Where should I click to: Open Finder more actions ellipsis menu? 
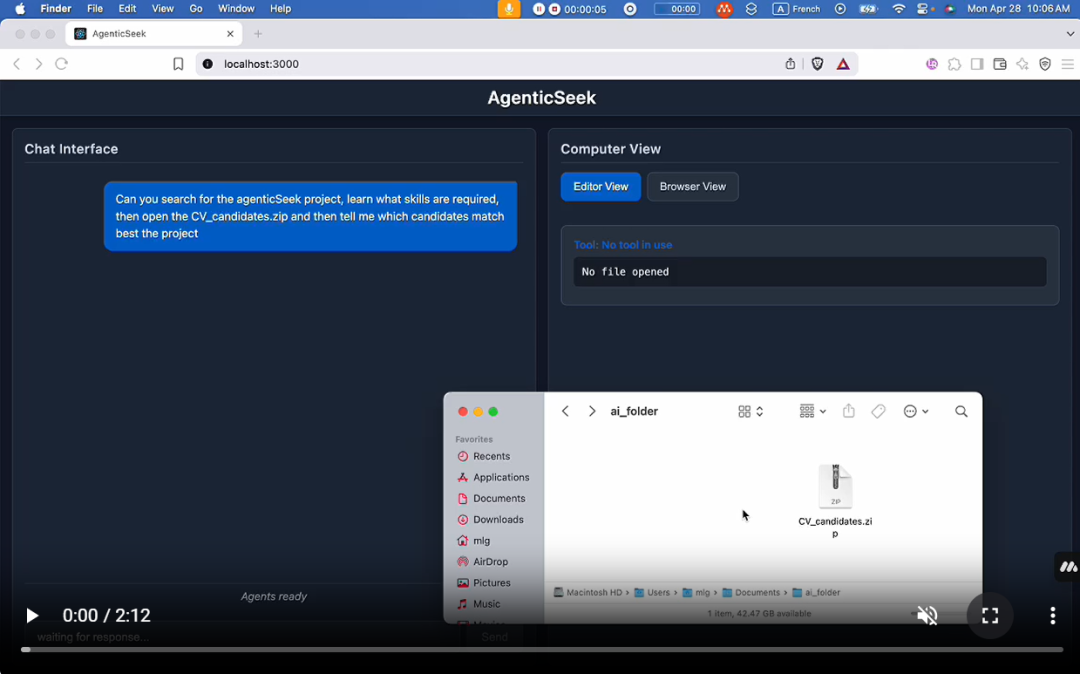click(x=915, y=412)
